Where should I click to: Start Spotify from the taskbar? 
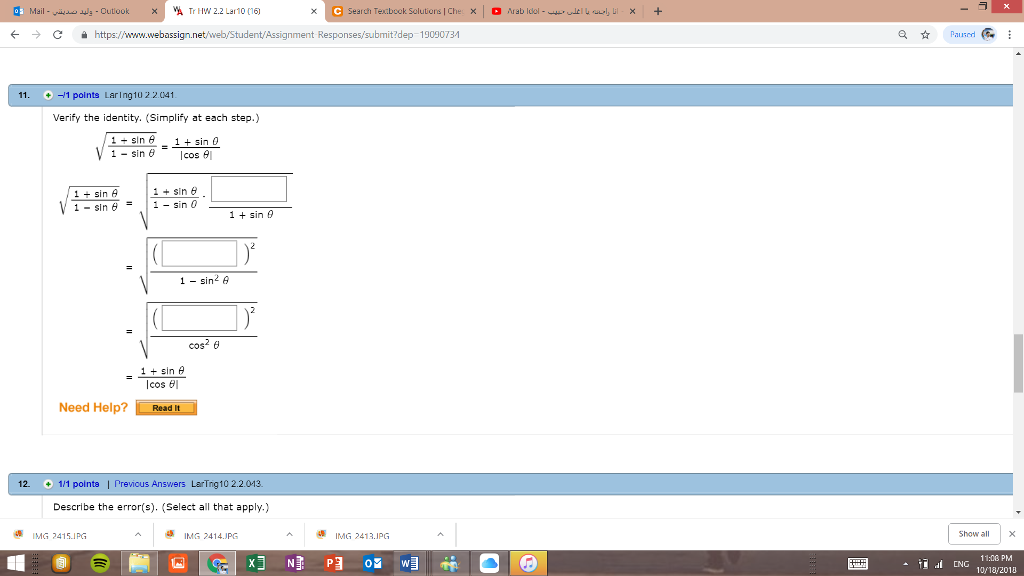(100, 563)
